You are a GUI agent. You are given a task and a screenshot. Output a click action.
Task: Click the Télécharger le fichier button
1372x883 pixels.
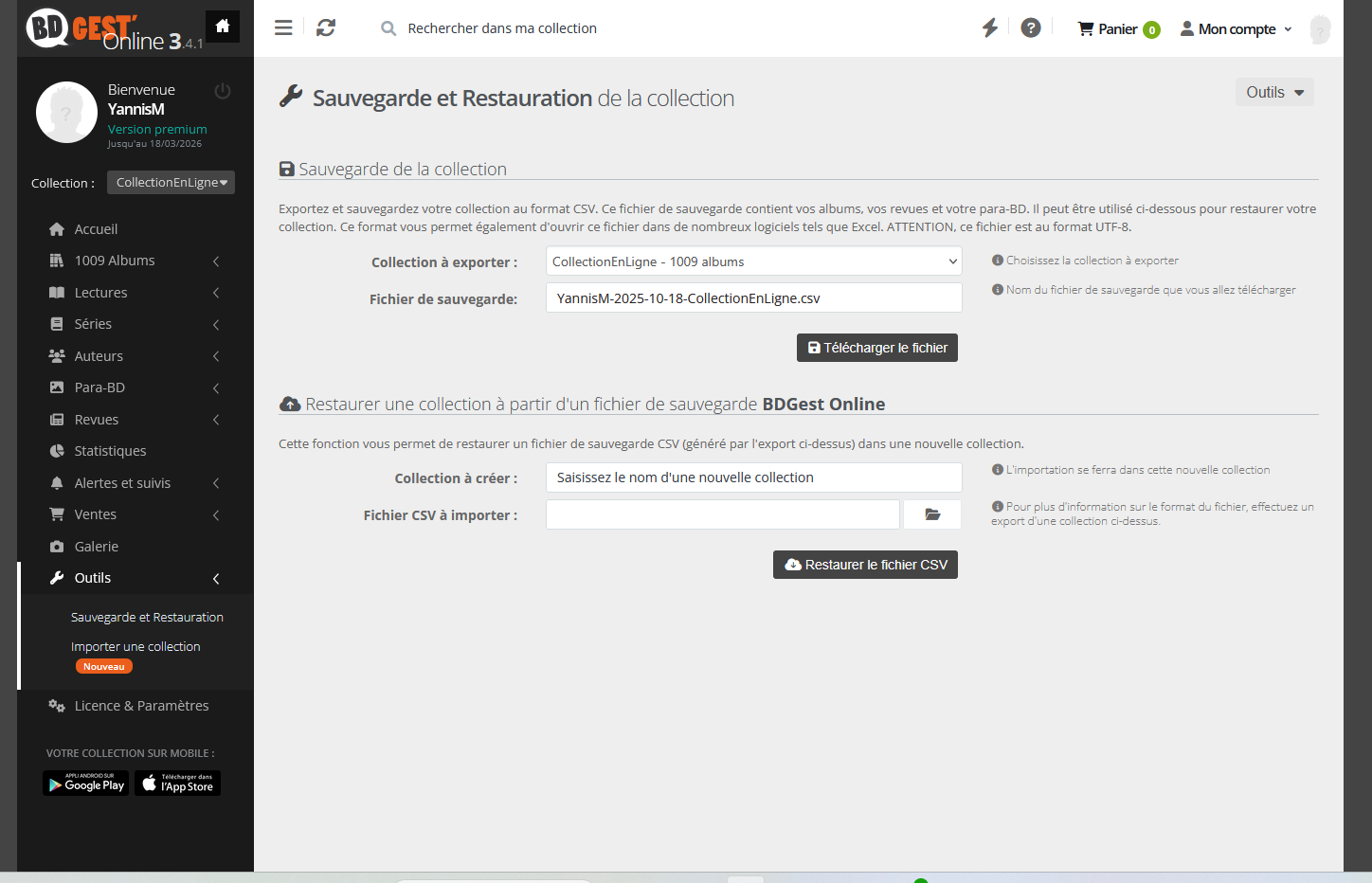(x=876, y=348)
